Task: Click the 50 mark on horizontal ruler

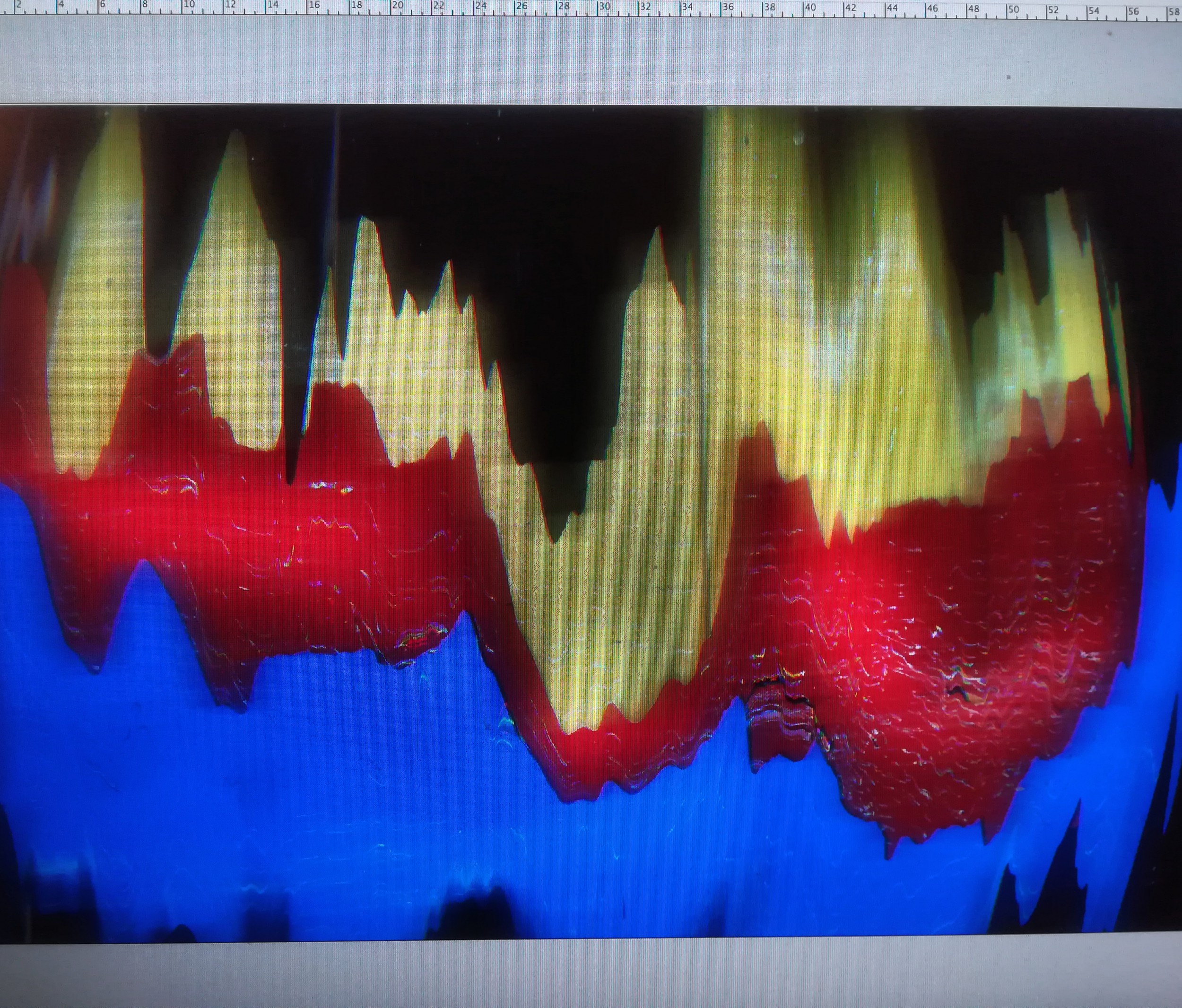Action: click(1013, 10)
